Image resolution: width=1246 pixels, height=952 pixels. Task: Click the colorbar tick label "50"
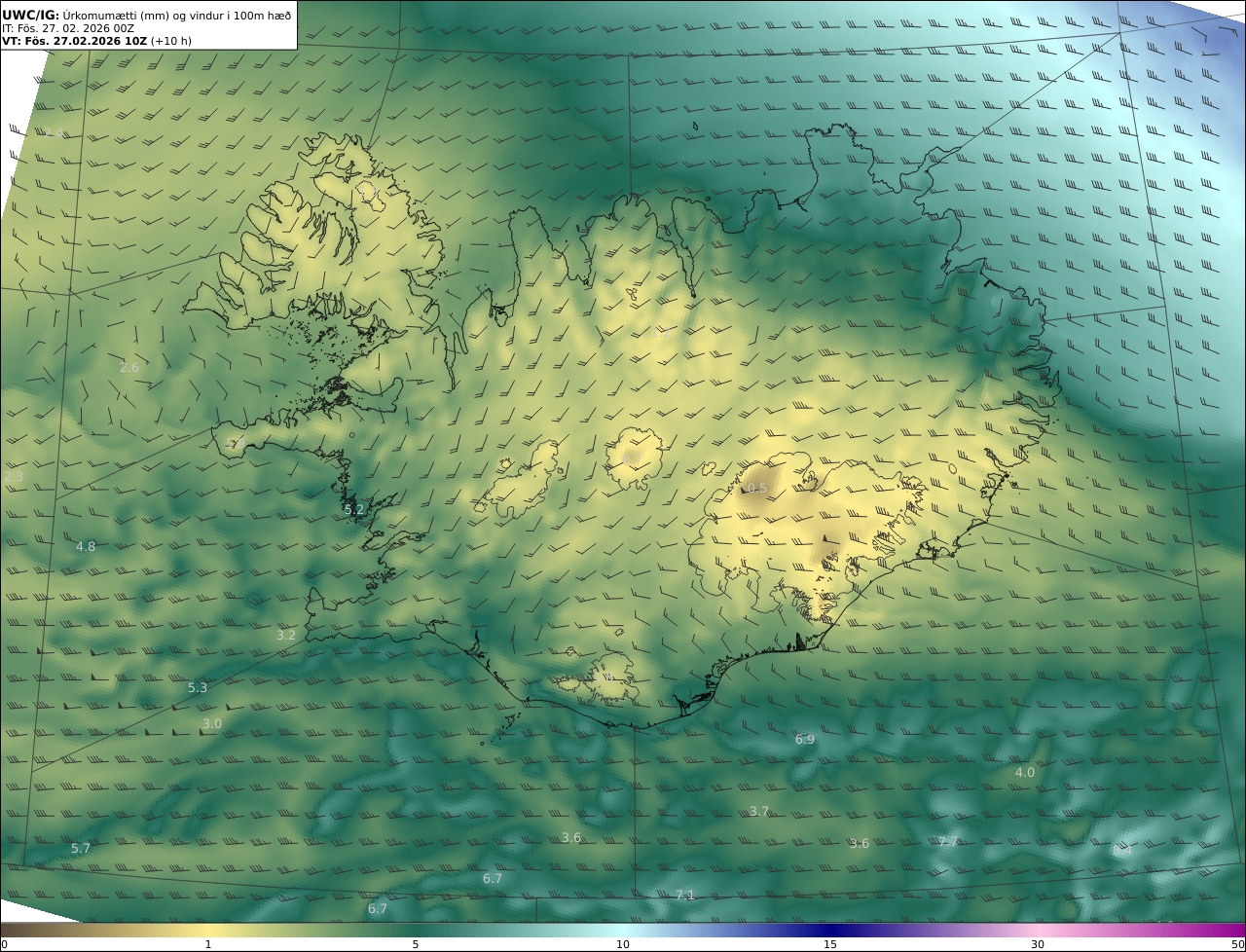(1237, 944)
